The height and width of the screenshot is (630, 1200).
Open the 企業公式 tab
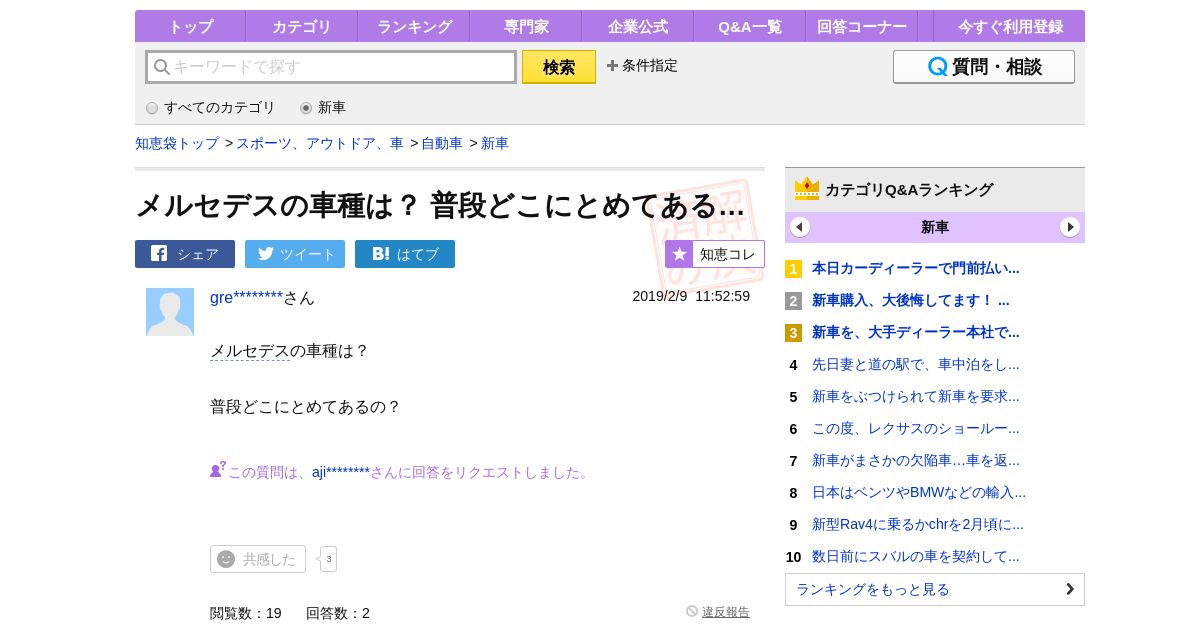(637, 26)
